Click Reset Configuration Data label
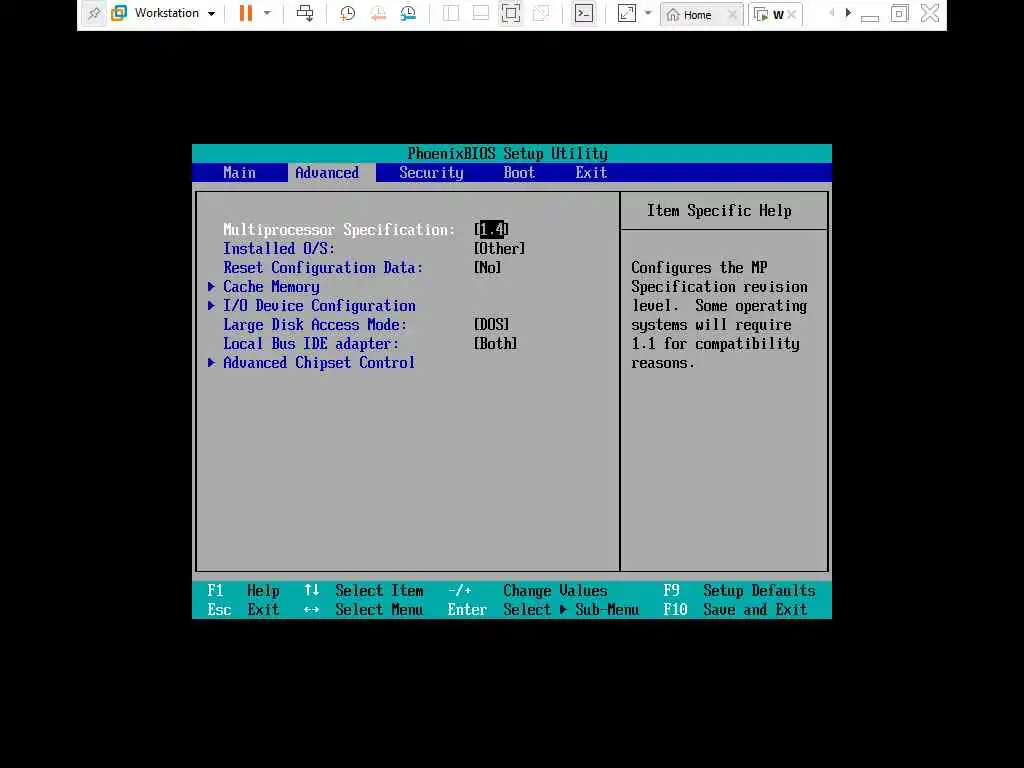1024x768 pixels. pos(323,268)
